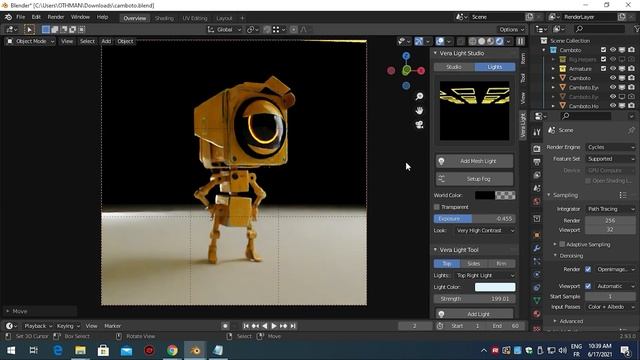Open Render properties tab icon
640x360 pixels.
pyautogui.click(x=537, y=149)
